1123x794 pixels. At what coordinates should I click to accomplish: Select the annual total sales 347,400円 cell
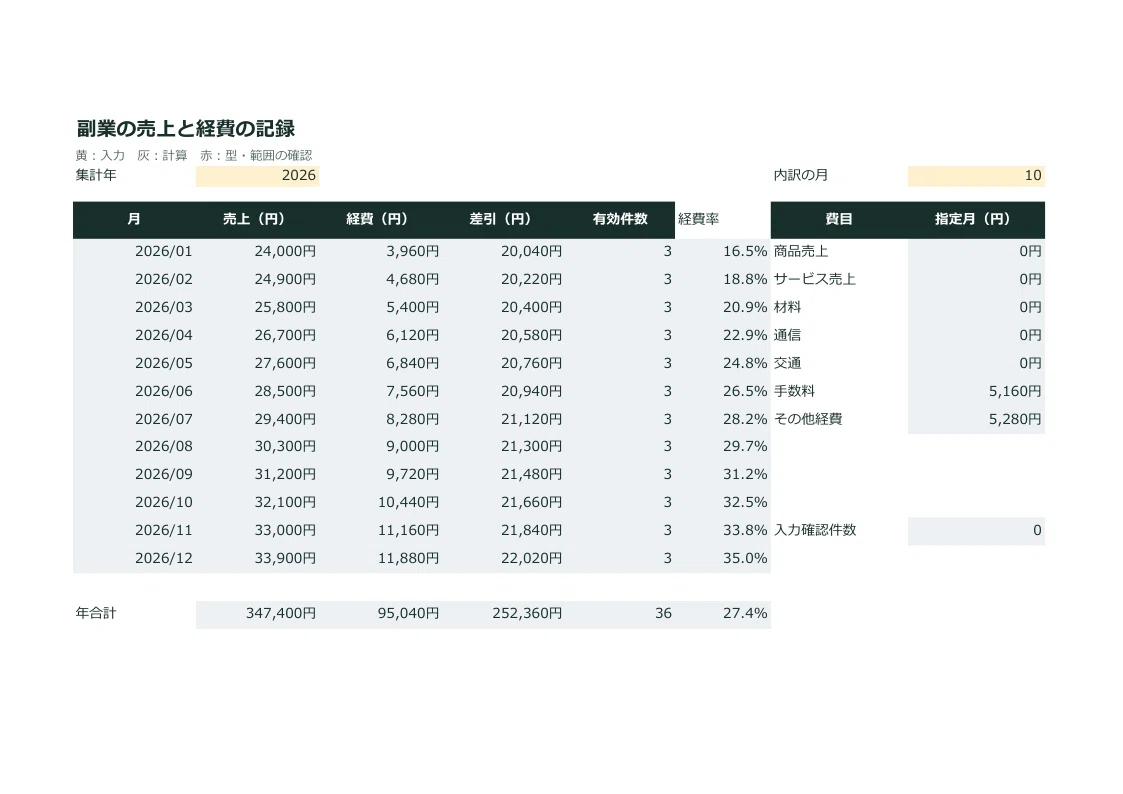coord(257,614)
